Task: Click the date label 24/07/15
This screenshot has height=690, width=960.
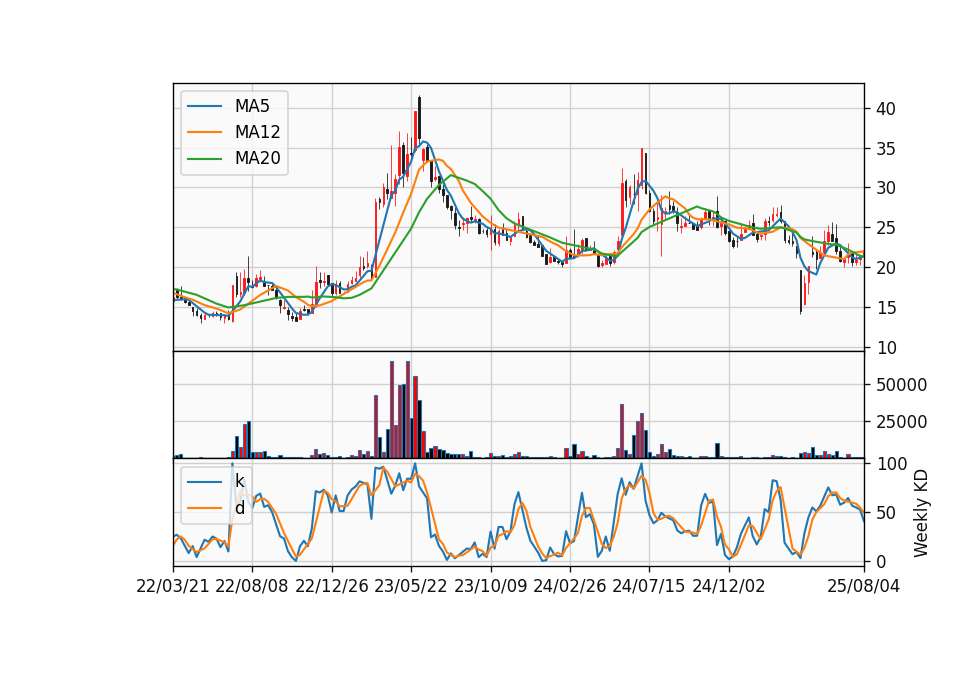Action: pos(649,586)
